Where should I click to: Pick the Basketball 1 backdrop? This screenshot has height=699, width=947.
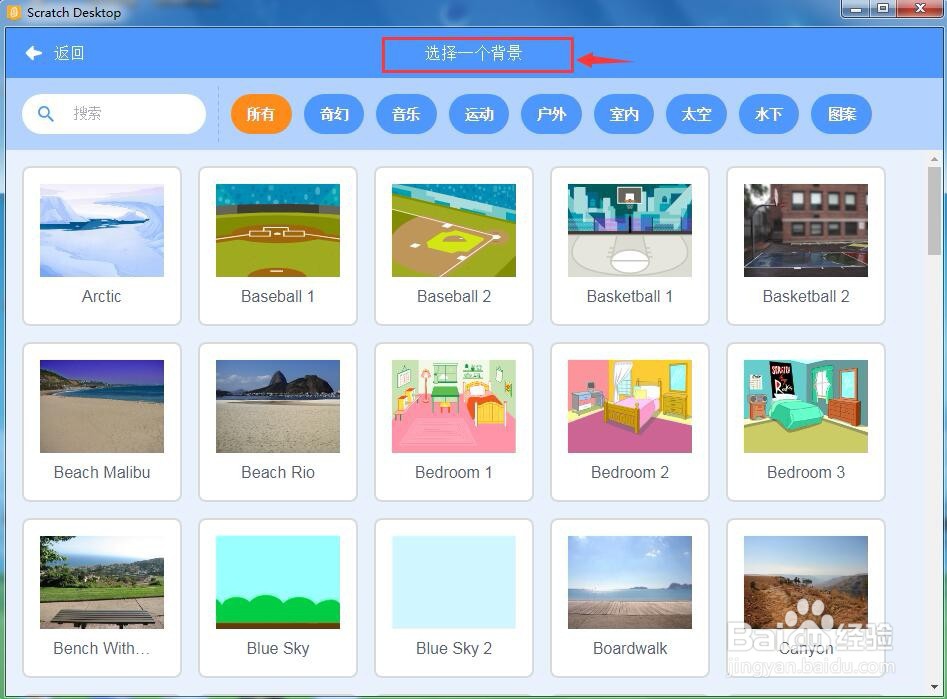(x=630, y=246)
